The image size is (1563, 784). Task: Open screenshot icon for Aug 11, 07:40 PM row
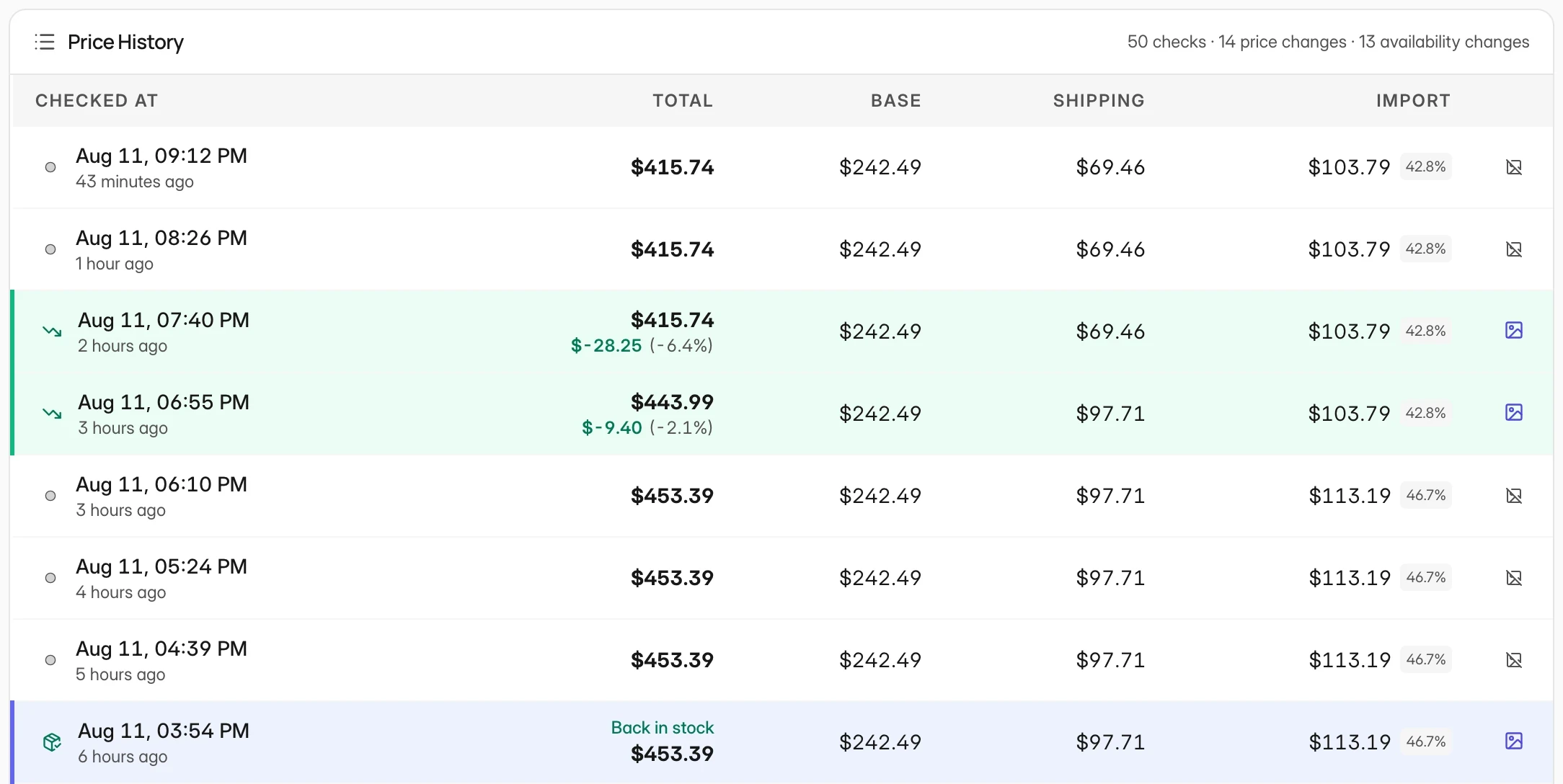point(1514,330)
